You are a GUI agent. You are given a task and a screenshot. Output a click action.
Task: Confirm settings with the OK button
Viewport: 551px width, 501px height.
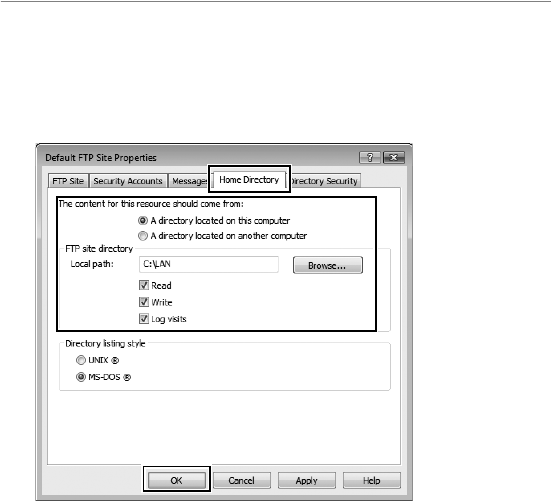click(176, 480)
